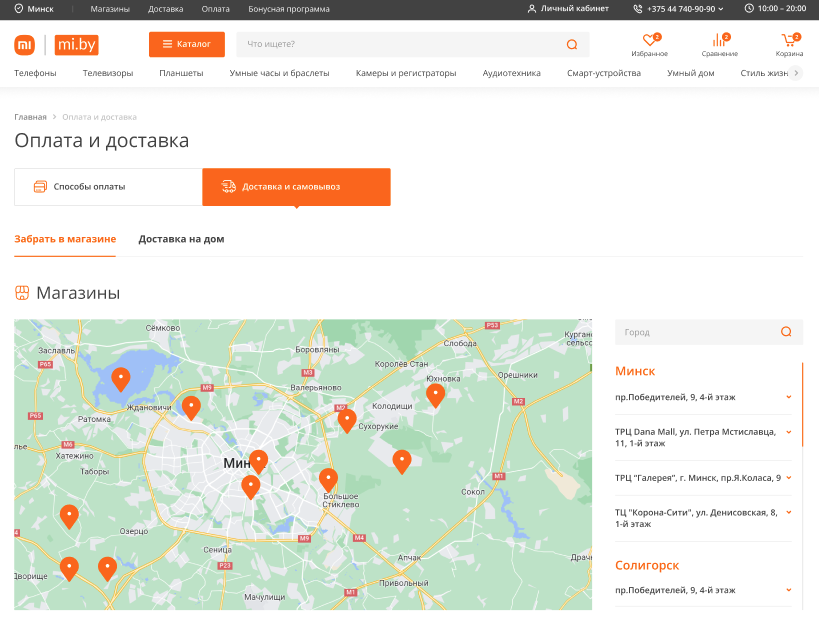Open the Избранное favorites heart icon
Screen dimensions: 819x629
point(649,41)
